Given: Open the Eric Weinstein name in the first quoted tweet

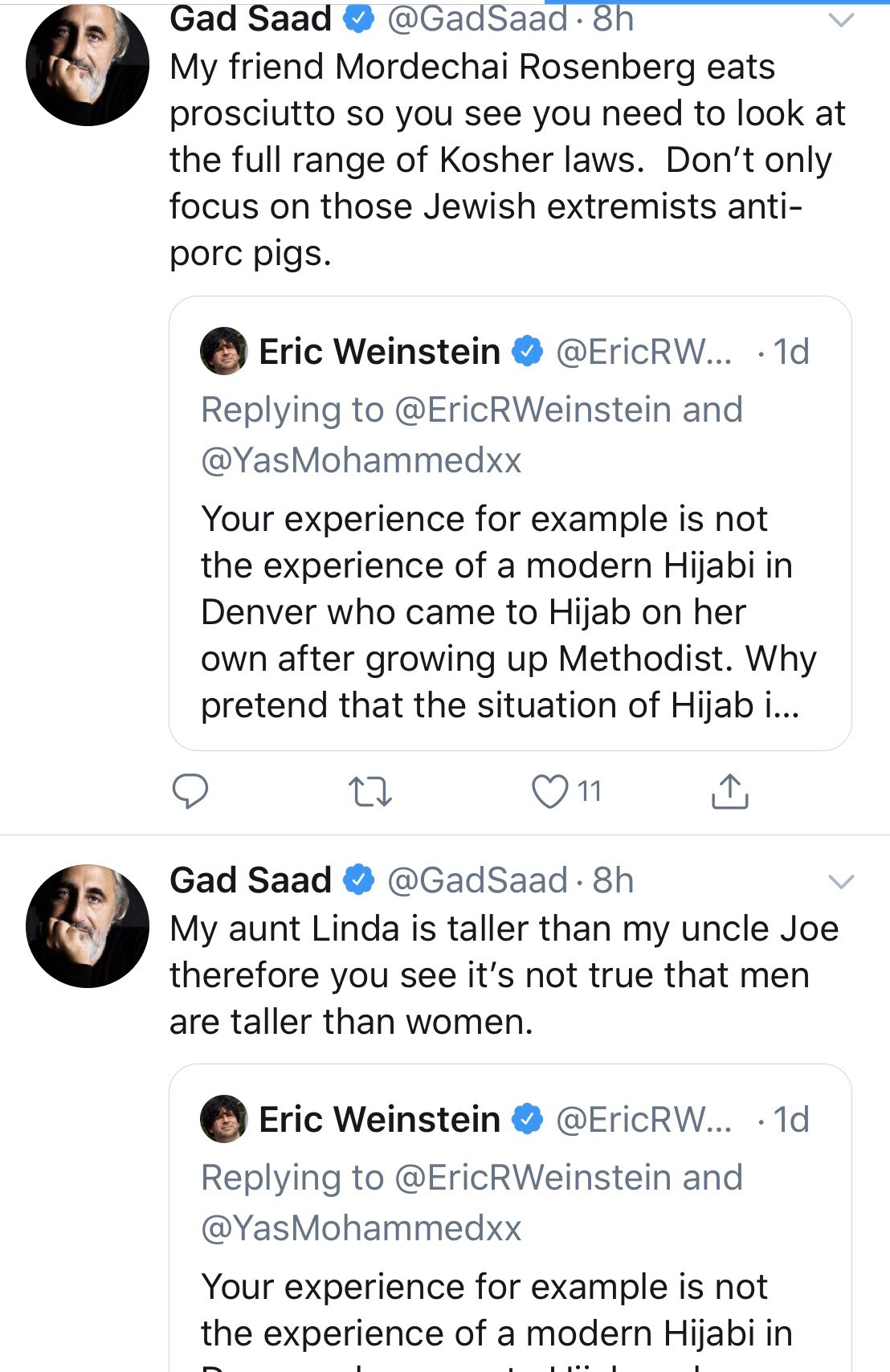Looking at the screenshot, I should 379,351.
